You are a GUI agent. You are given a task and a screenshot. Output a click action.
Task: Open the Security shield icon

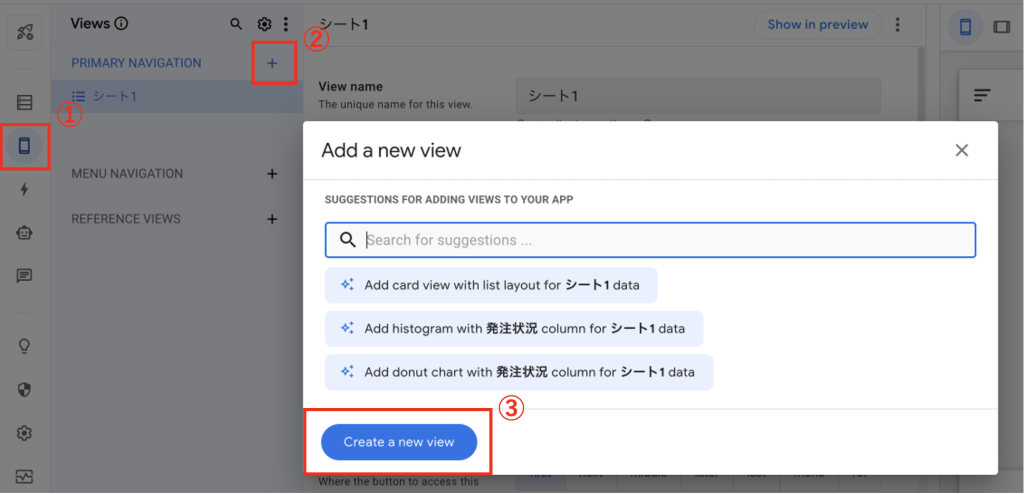pos(25,390)
